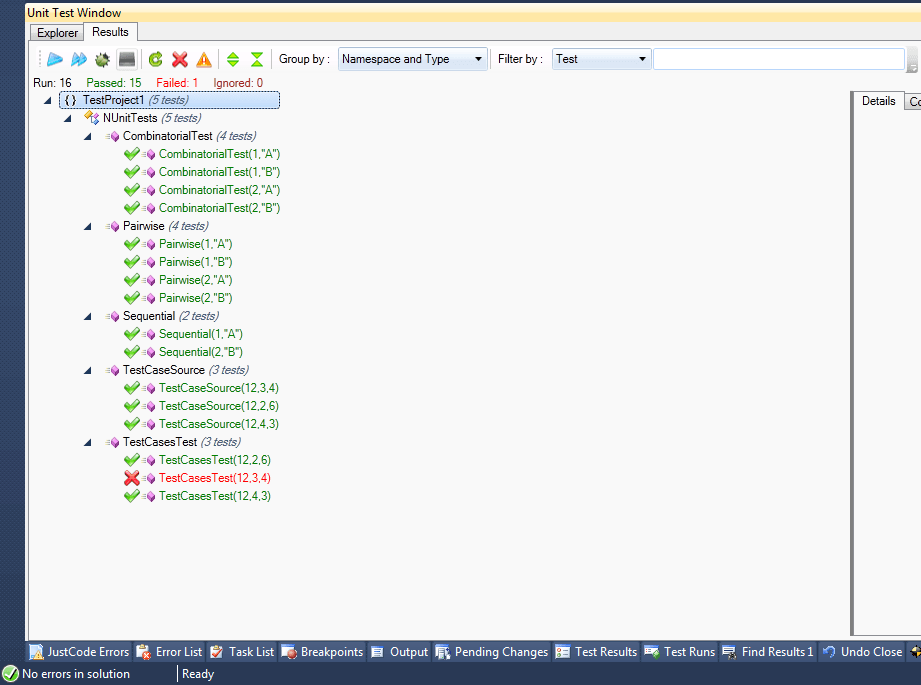Open the Group by Namespace and Type dropdown
The height and width of the screenshot is (685, 921).
[412, 59]
